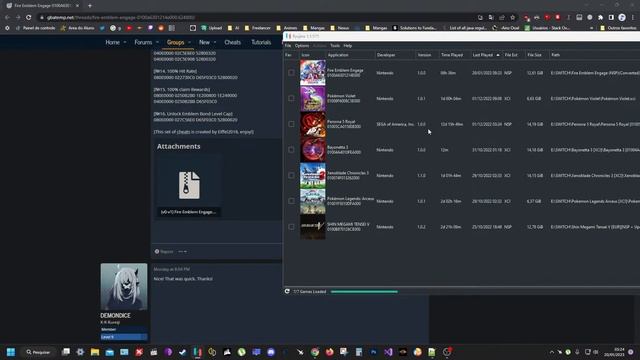Bookmark this page with the star icon
Image resolution: width=640 pixels, height=360 pixels.
coord(513,18)
